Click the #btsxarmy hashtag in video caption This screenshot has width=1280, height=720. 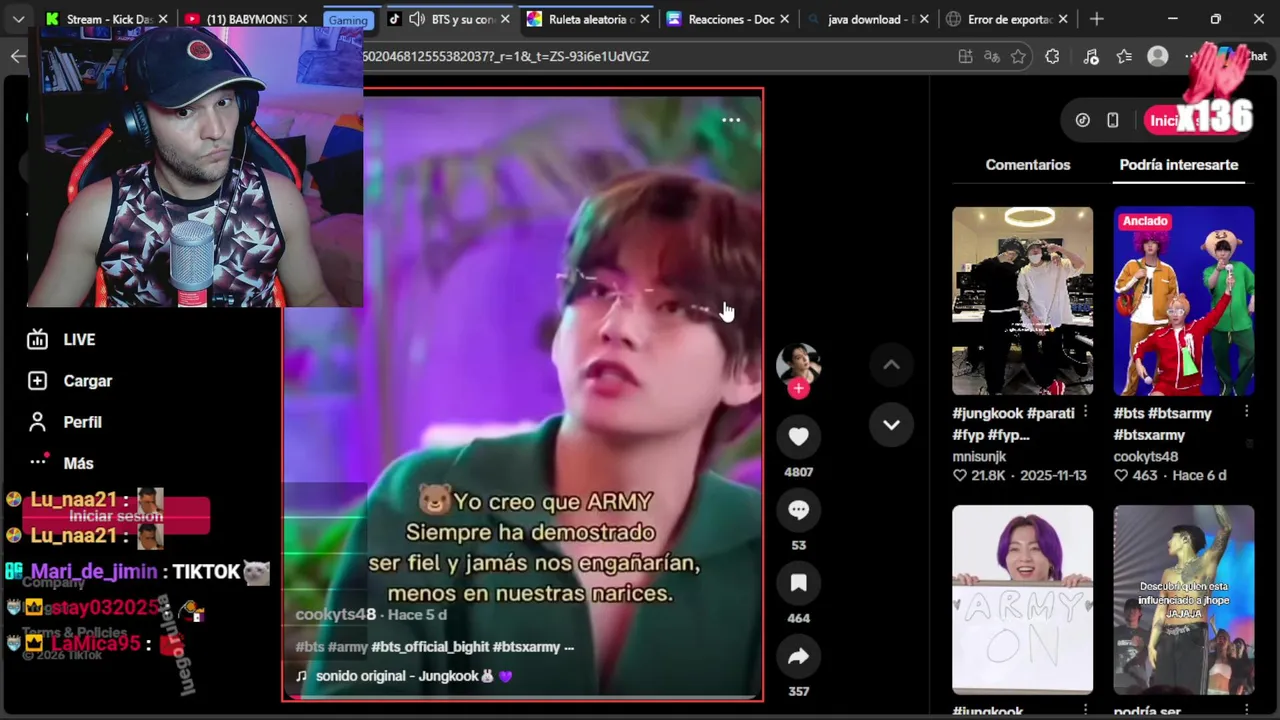tap(526, 647)
